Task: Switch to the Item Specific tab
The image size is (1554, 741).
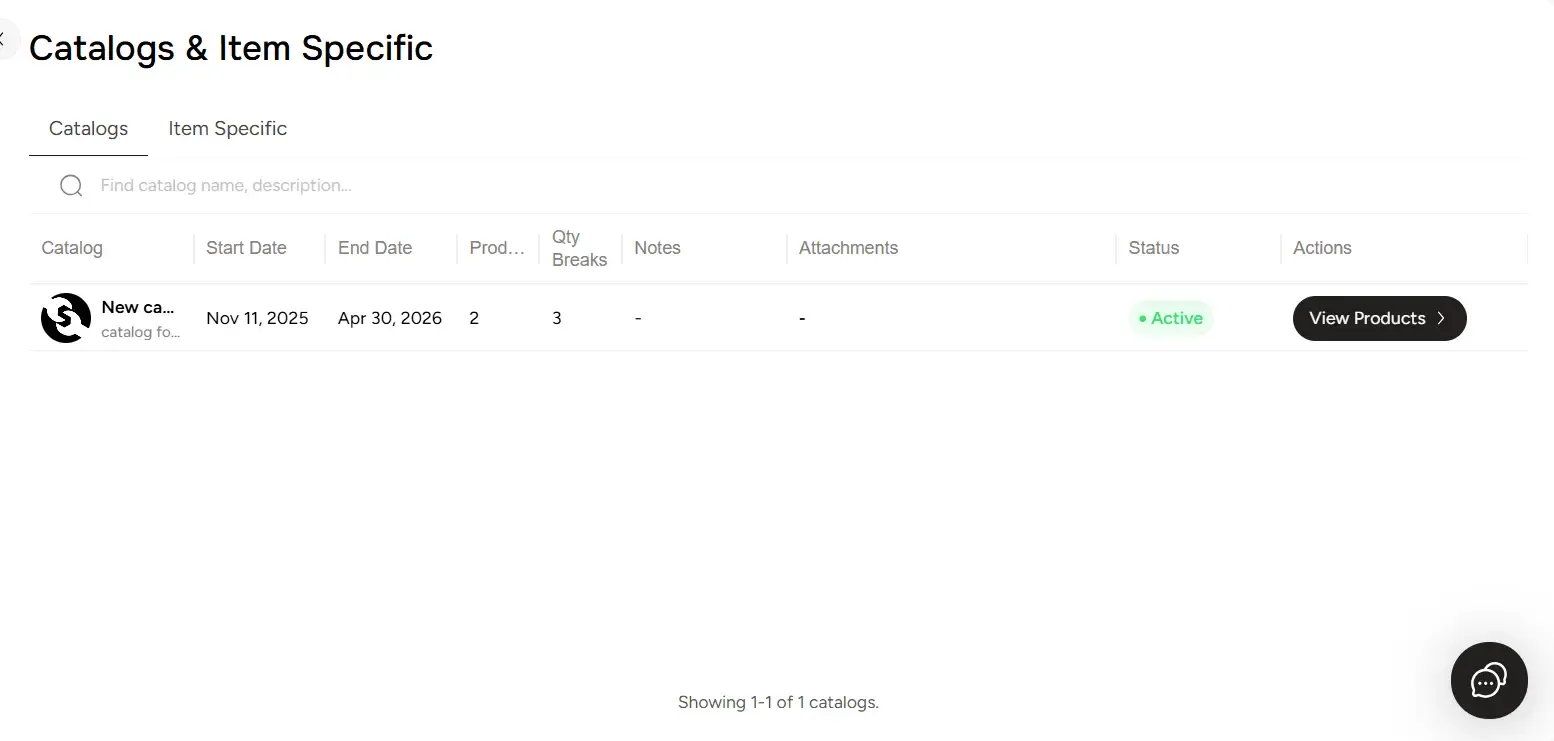Action: [227, 129]
